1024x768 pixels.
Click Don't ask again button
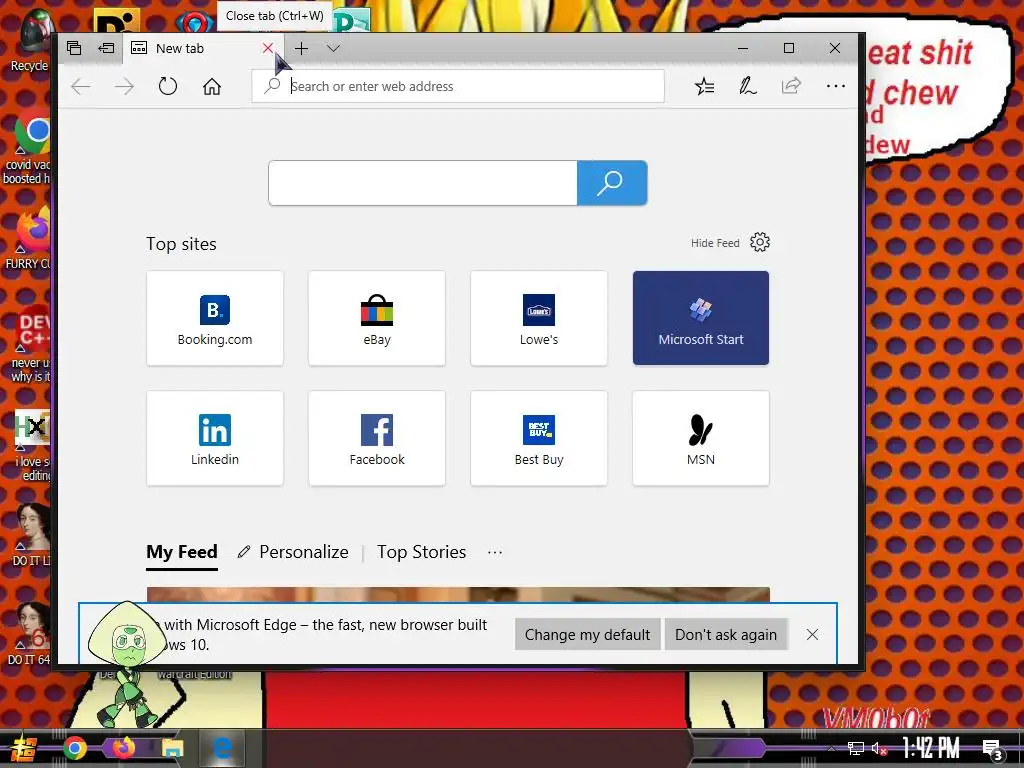(x=726, y=635)
